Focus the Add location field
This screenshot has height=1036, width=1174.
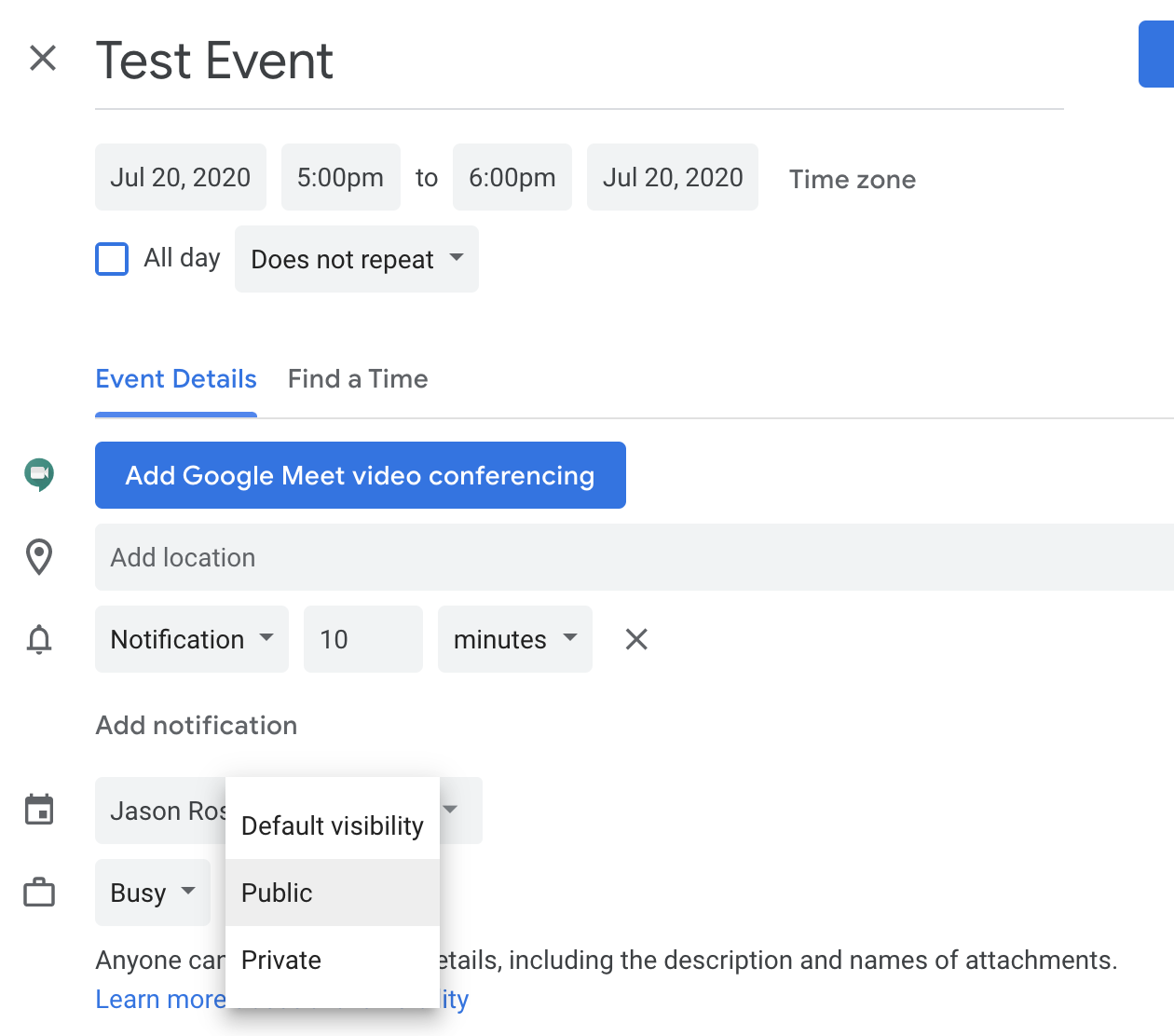(635, 557)
